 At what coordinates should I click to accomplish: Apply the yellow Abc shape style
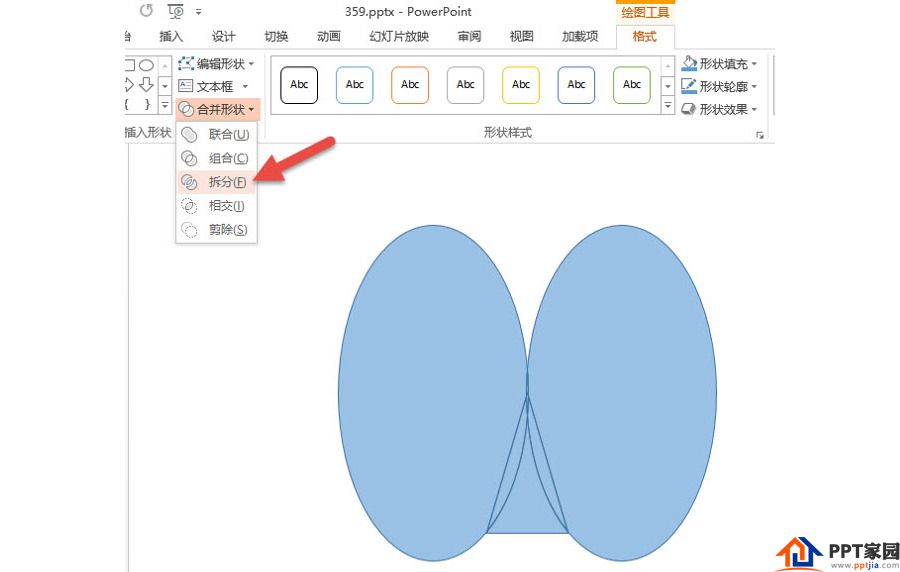point(521,85)
